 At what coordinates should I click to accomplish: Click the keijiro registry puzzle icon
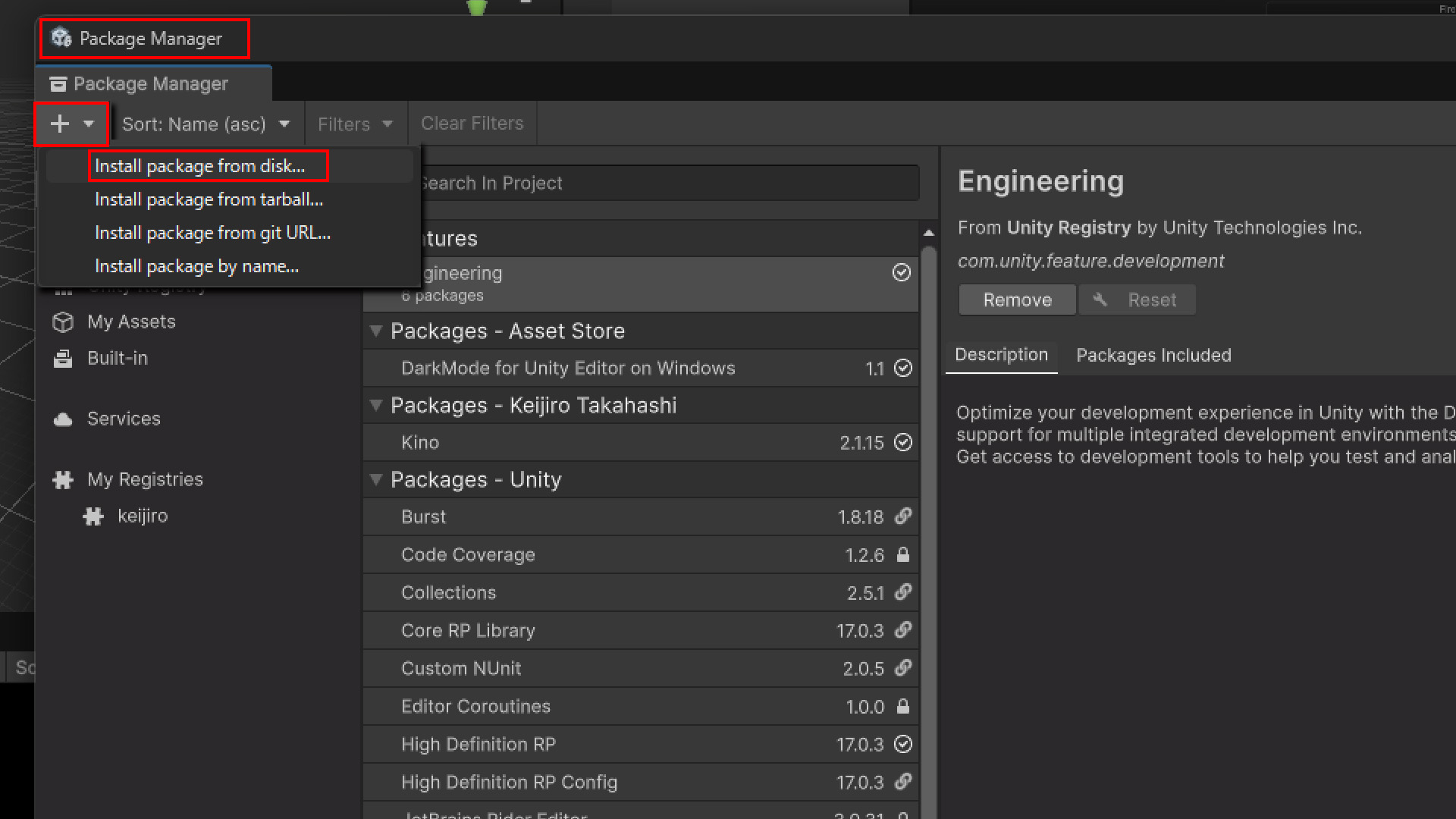(x=93, y=516)
